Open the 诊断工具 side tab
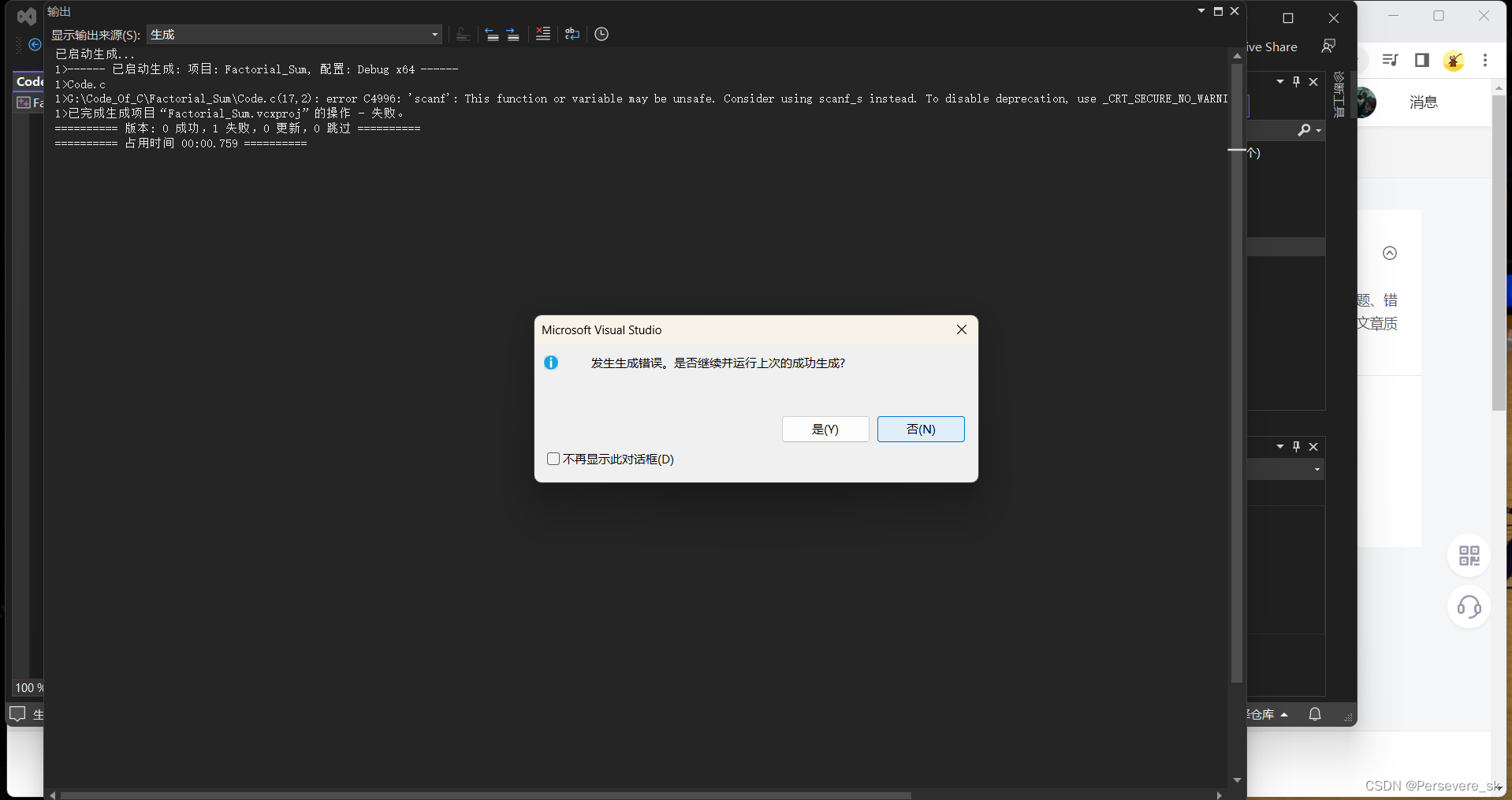The width and height of the screenshot is (1512, 800). (x=1339, y=94)
